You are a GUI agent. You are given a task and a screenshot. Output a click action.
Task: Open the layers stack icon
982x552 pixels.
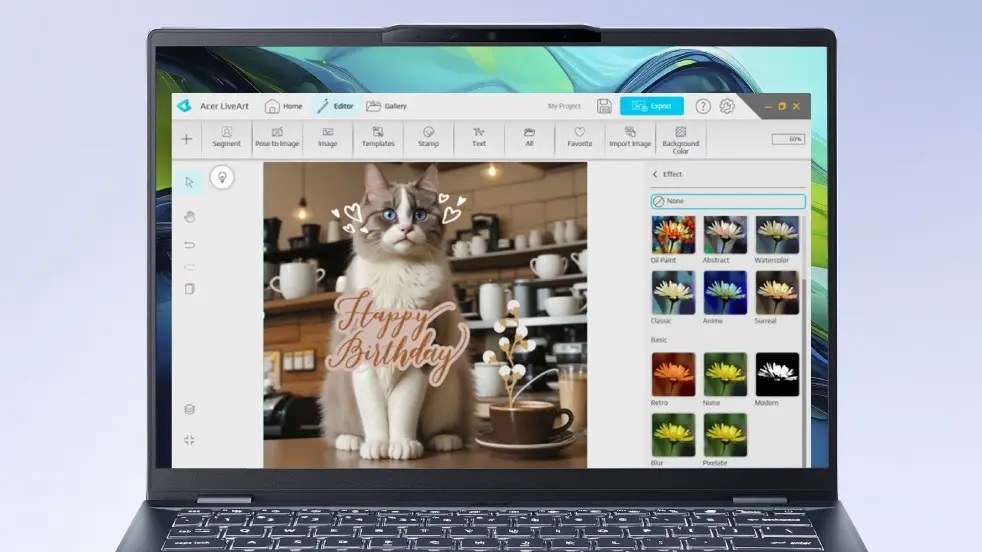pos(190,409)
